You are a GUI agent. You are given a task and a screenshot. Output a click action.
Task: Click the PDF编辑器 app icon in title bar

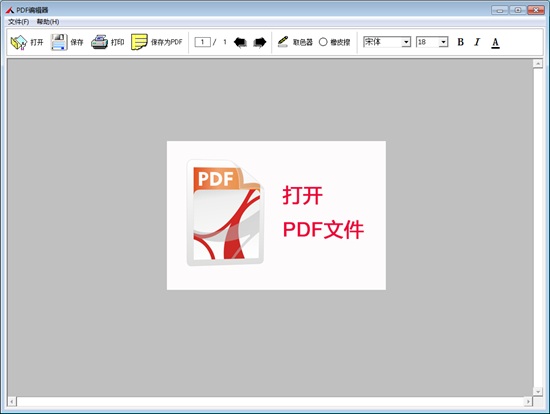point(10,10)
